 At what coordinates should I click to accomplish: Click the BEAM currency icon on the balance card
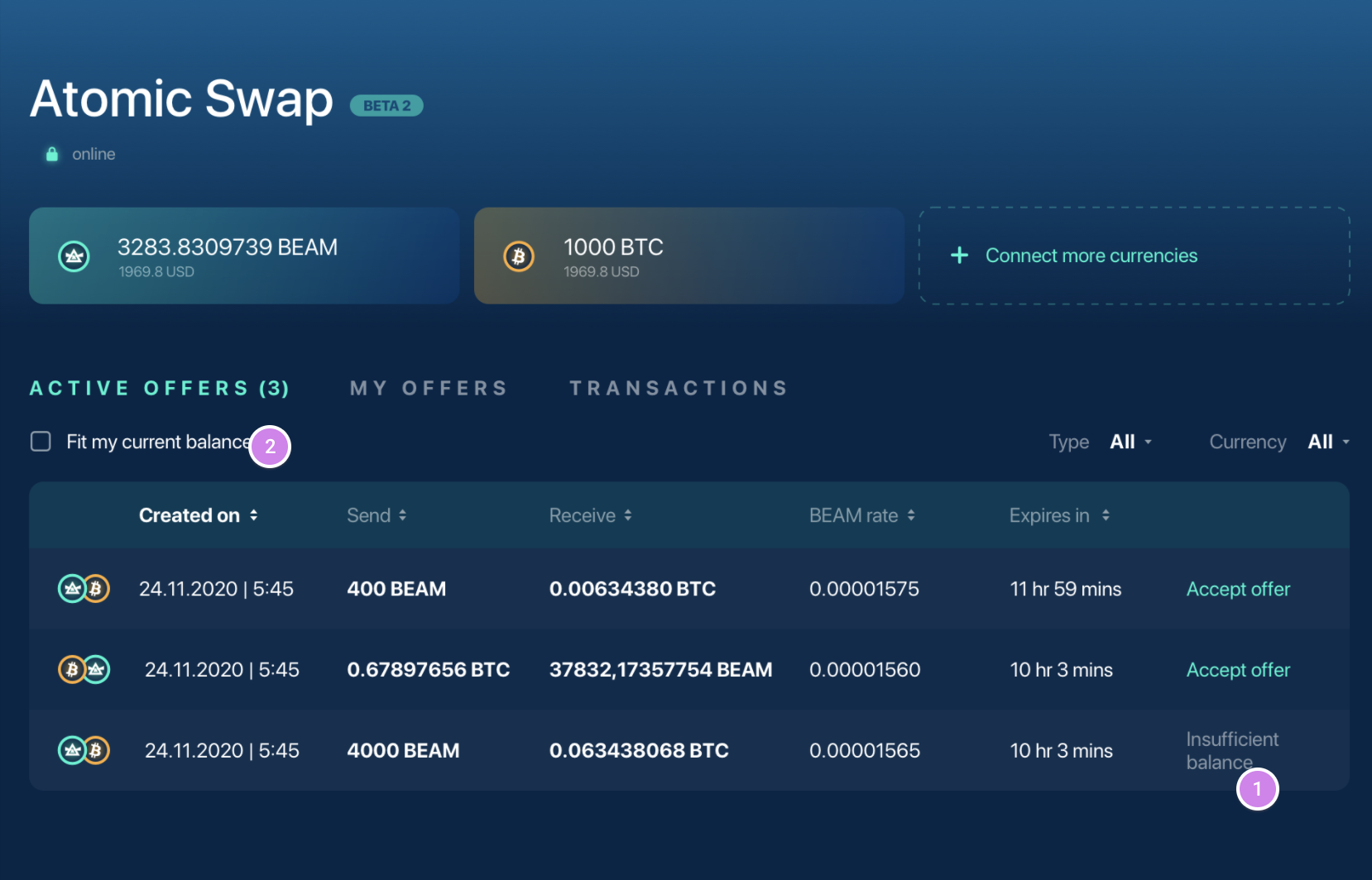click(x=74, y=256)
